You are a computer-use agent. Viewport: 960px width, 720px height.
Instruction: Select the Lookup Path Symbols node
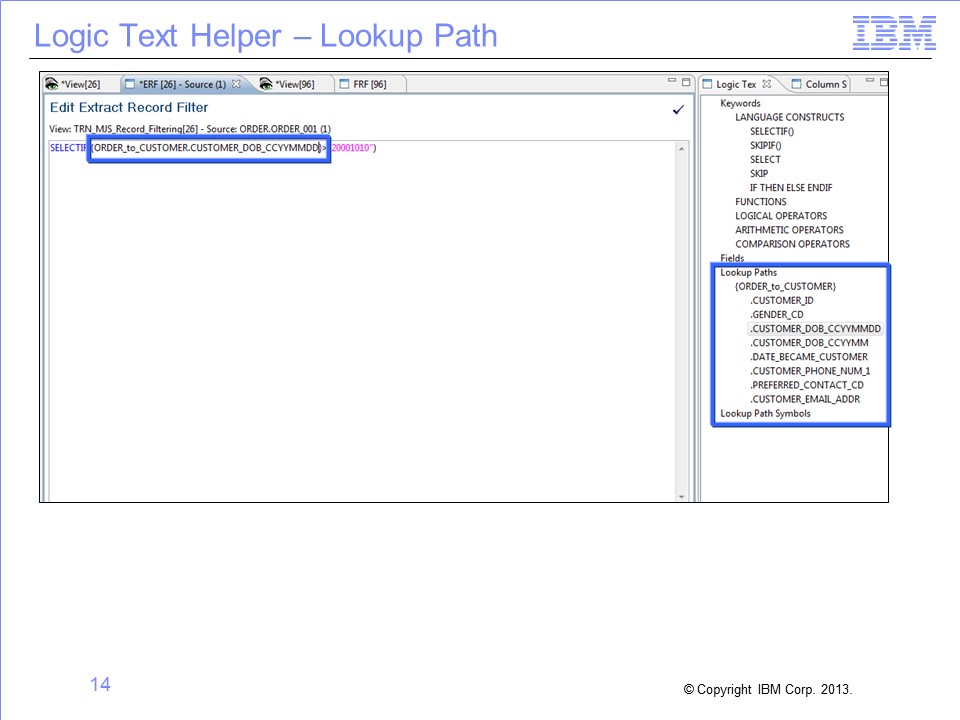click(765, 413)
